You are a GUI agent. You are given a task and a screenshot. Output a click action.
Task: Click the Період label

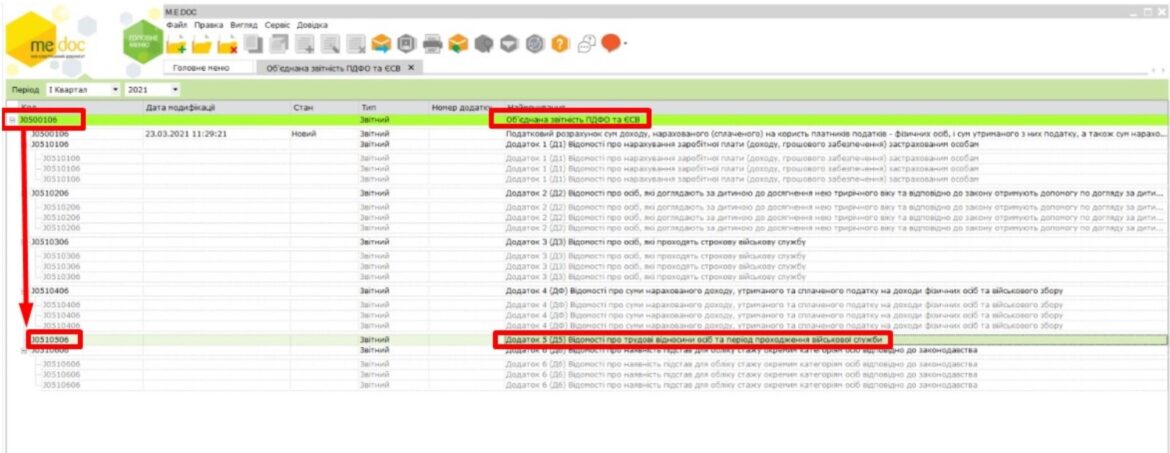pyautogui.click(x=24, y=90)
